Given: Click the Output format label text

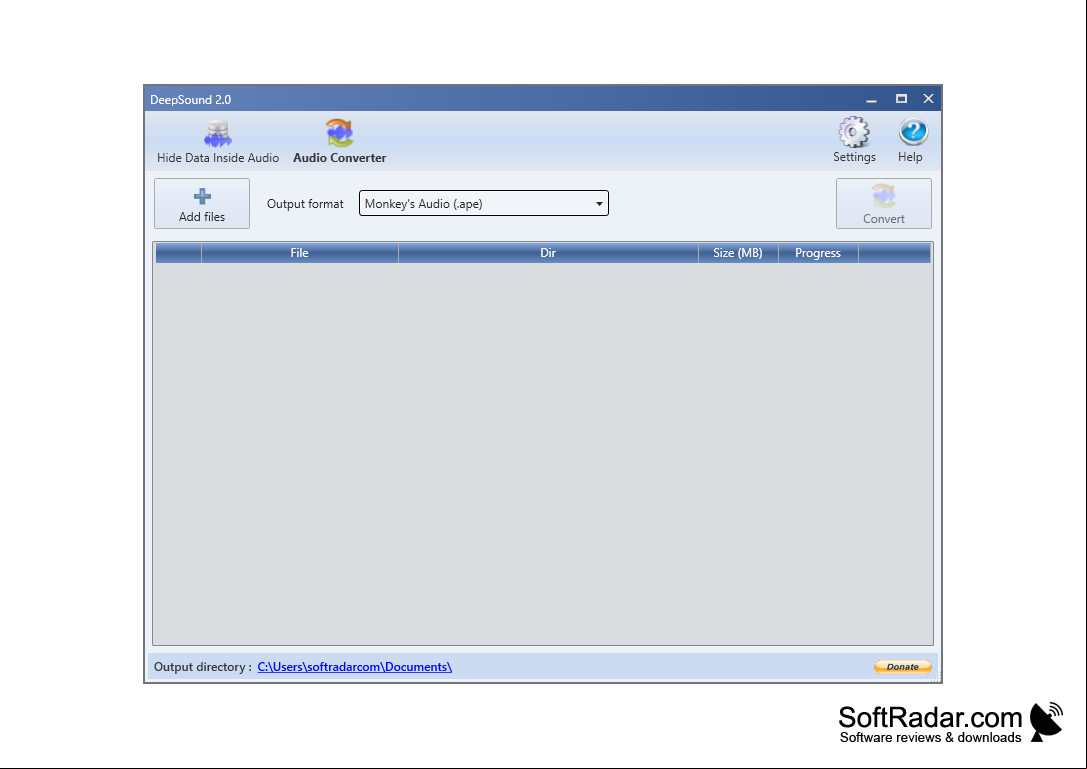Looking at the screenshot, I should [x=305, y=204].
